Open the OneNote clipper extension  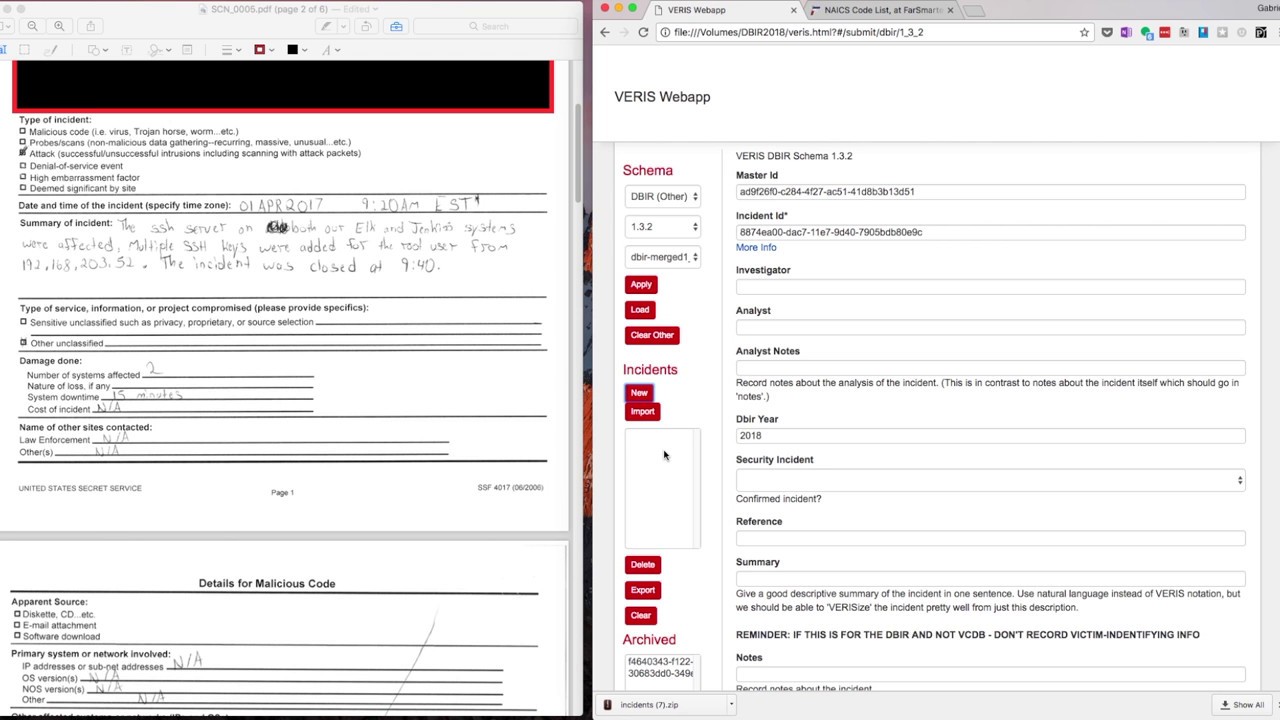(1126, 32)
